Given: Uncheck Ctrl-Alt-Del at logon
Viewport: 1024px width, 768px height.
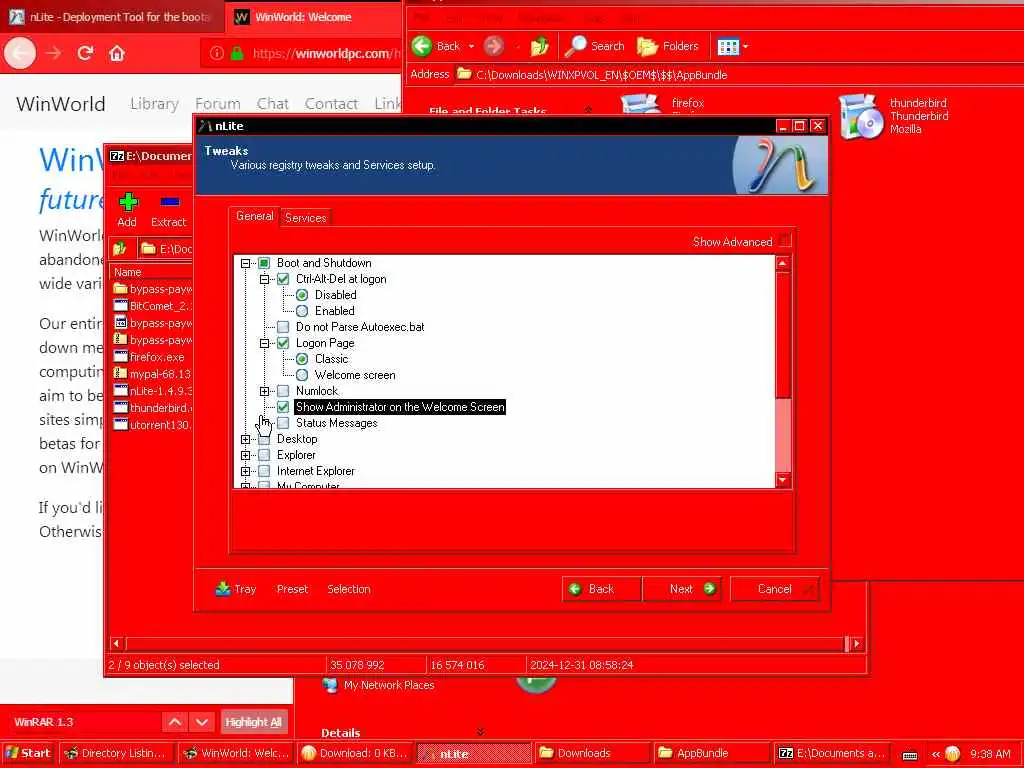Looking at the screenshot, I should pyautogui.click(x=283, y=279).
